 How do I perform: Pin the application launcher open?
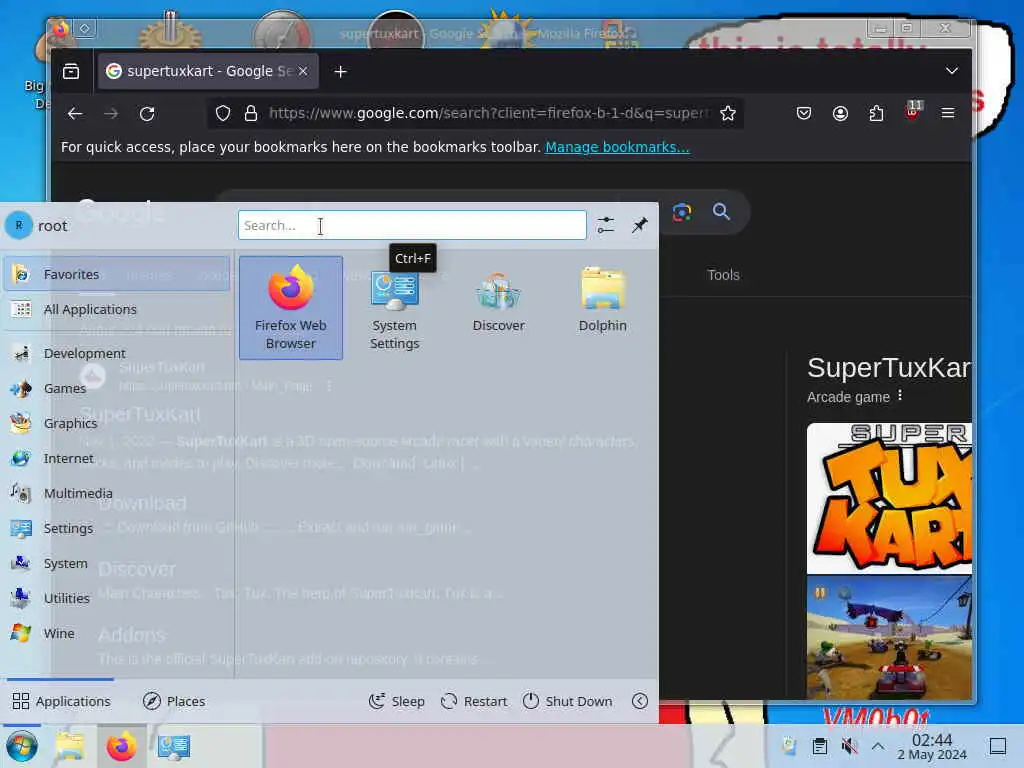pyautogui.click(x=639, y=225)
